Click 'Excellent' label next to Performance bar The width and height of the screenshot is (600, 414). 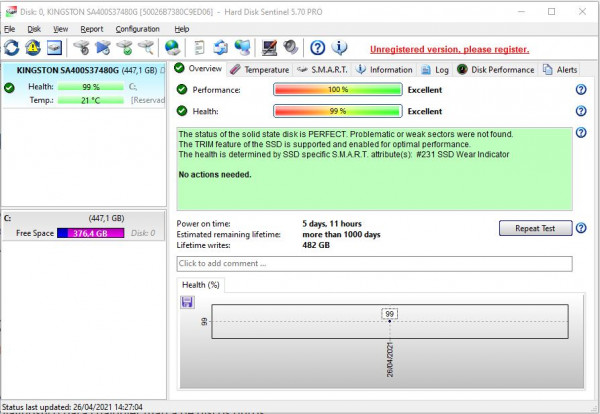pos(425,90)
